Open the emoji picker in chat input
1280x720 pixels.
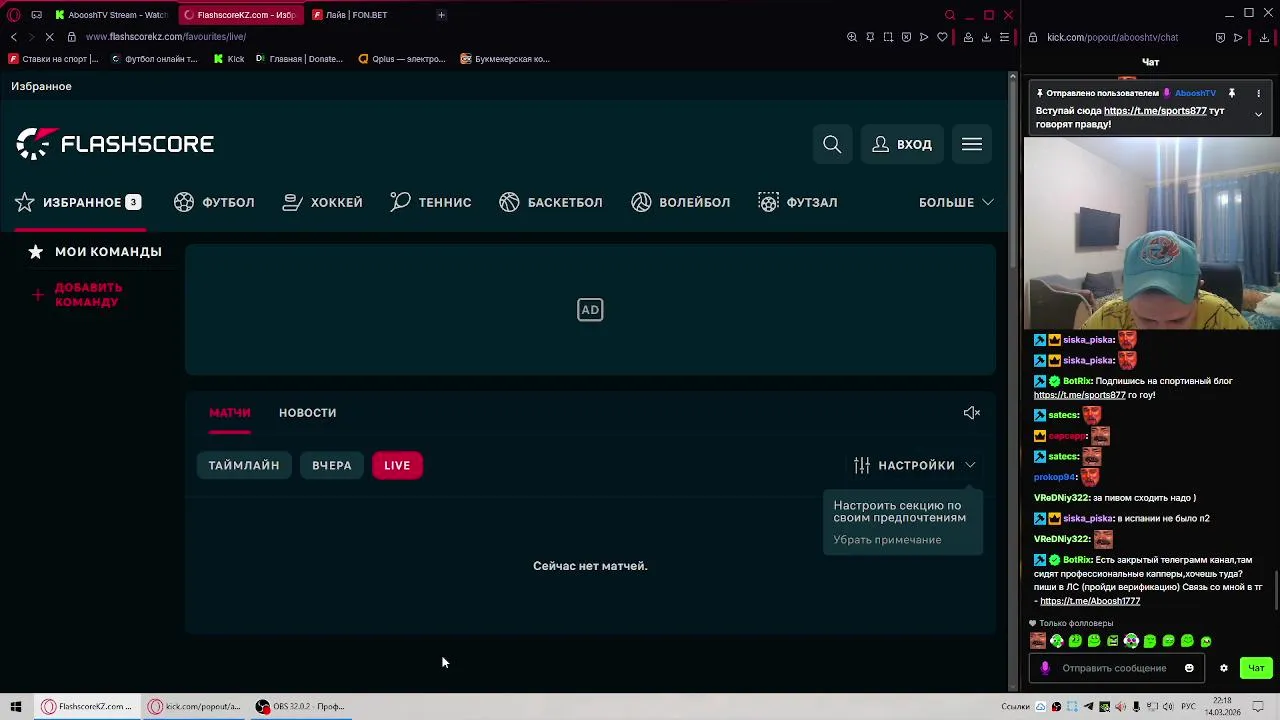click(1189, 668)
